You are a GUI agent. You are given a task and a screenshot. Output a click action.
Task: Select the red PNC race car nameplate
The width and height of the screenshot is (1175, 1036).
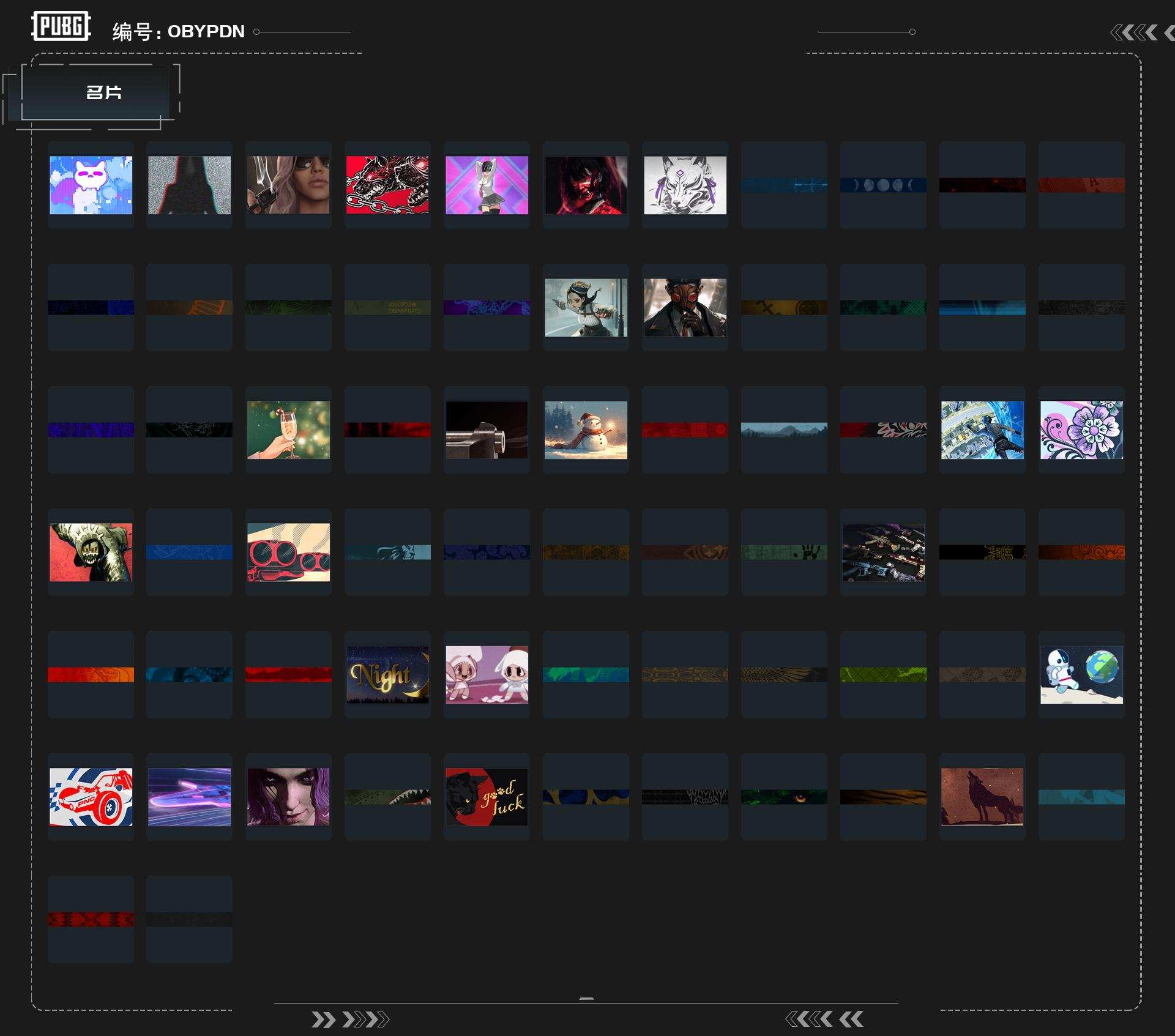(x=91, y=797)
